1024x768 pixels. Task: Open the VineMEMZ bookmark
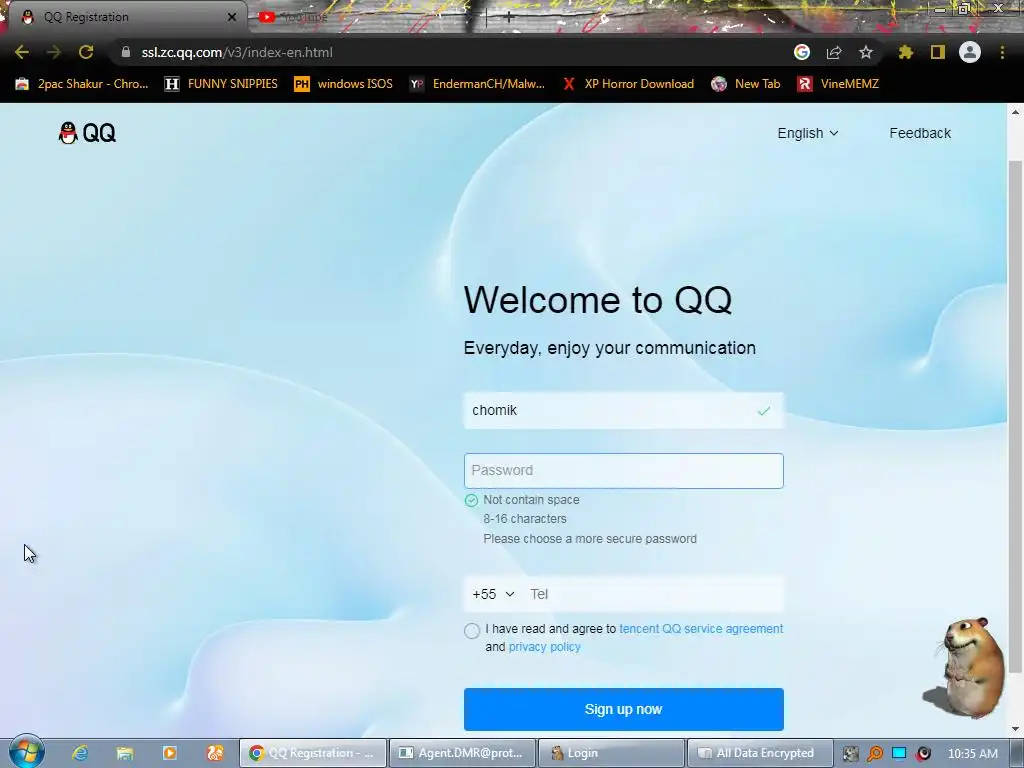pos(838,84)
